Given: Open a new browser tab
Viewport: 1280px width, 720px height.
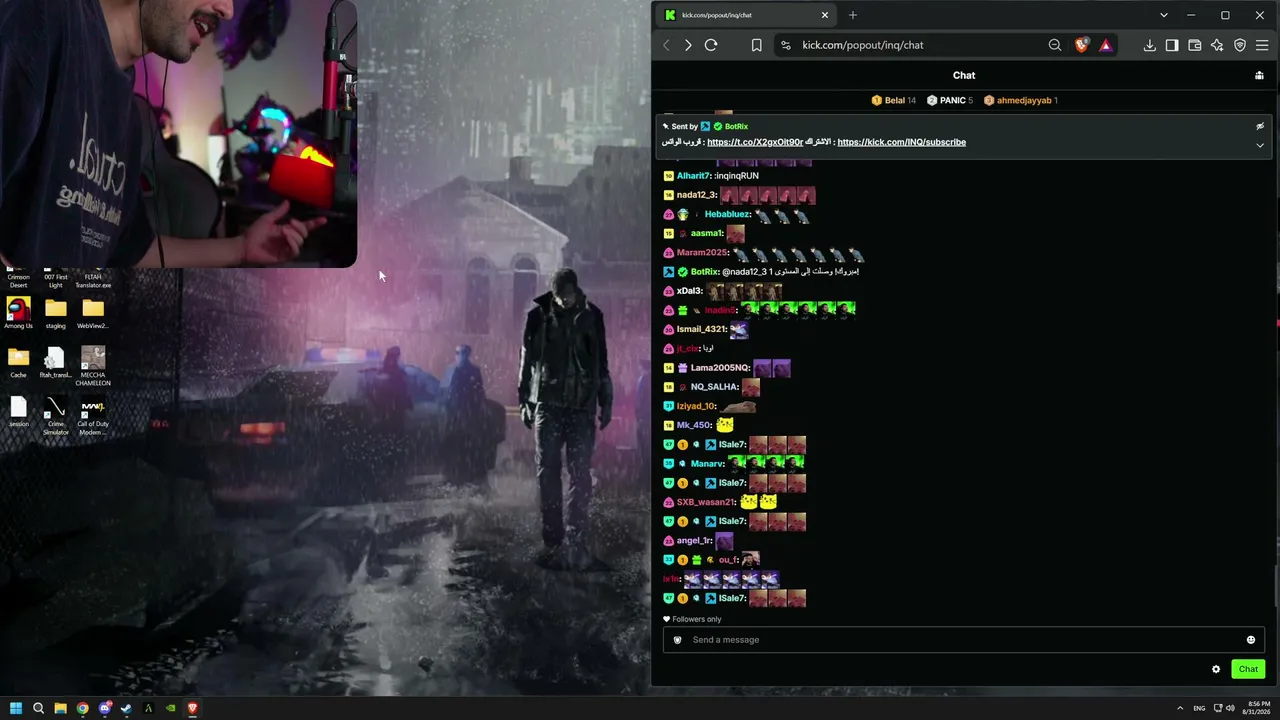Looking at the screenshot, I should point(853,15).
